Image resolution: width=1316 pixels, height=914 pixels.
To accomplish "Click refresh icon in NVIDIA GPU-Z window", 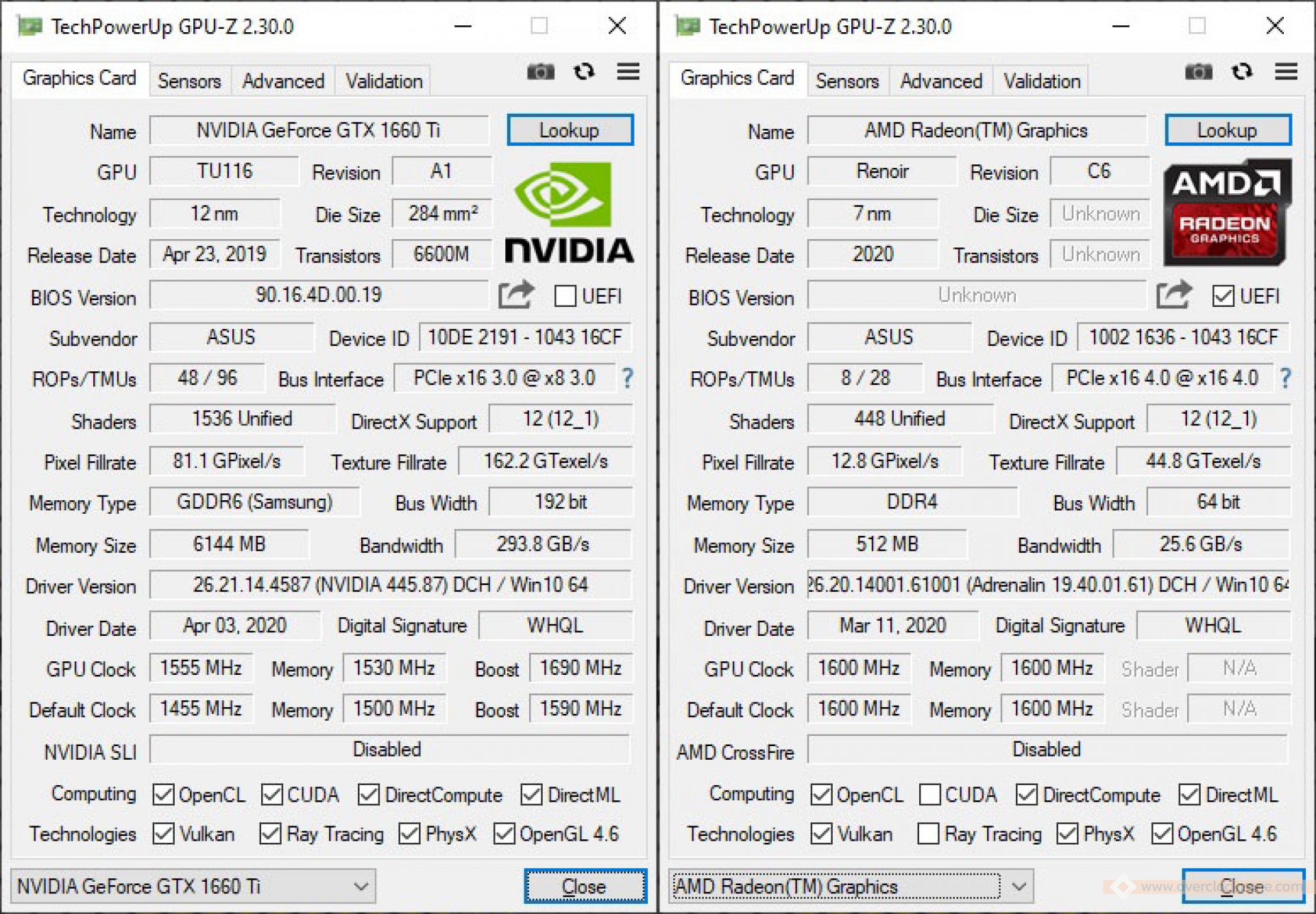I will pos(584,72).
